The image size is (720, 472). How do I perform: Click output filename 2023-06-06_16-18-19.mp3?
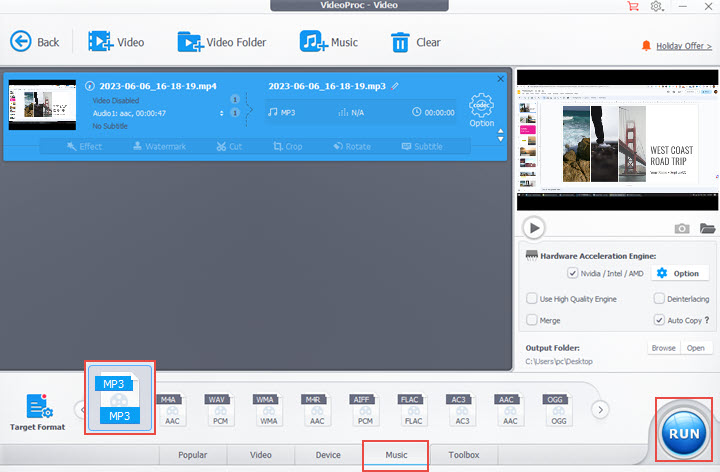(x=327, y=86)
